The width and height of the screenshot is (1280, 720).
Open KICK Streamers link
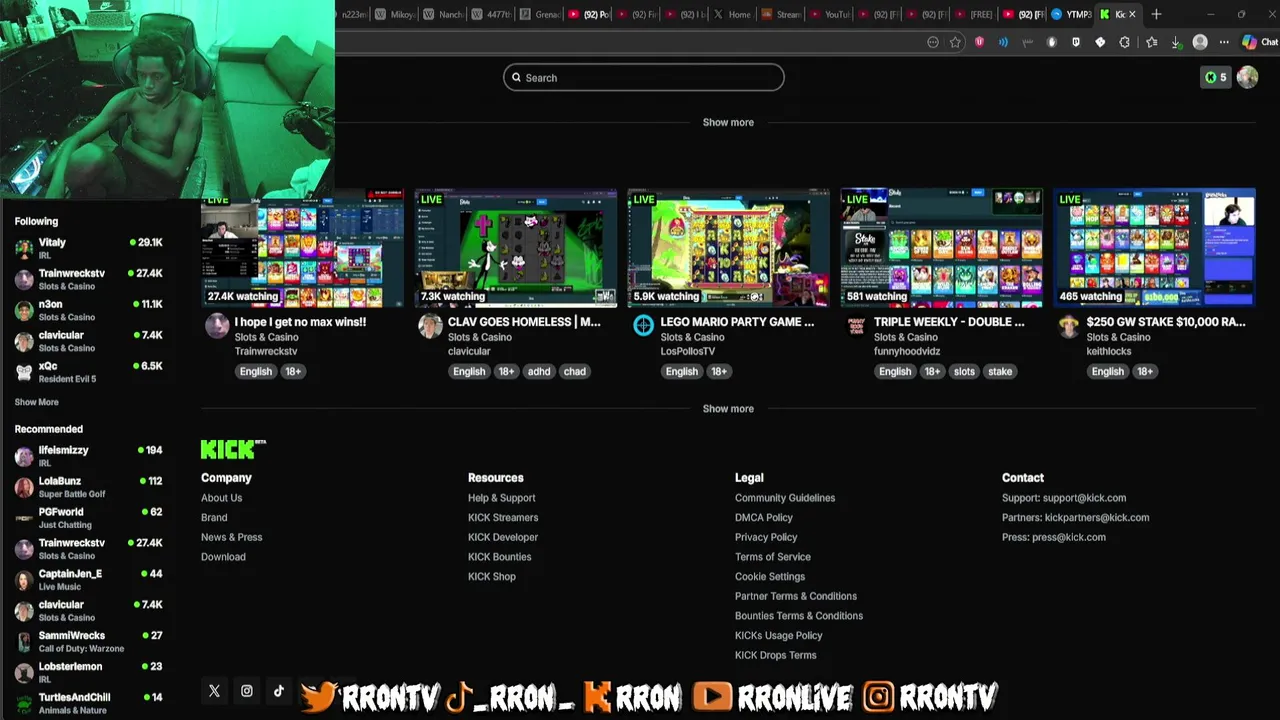[x=503, y=517]
